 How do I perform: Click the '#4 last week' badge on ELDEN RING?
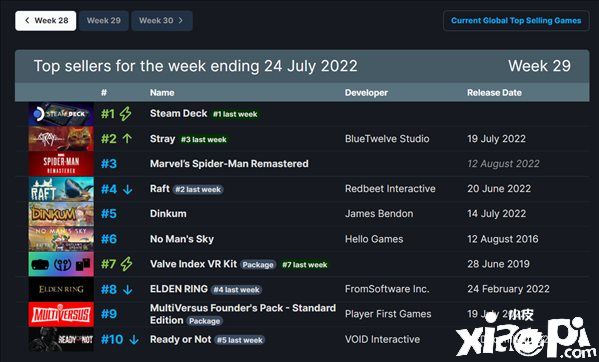point(236,290)
